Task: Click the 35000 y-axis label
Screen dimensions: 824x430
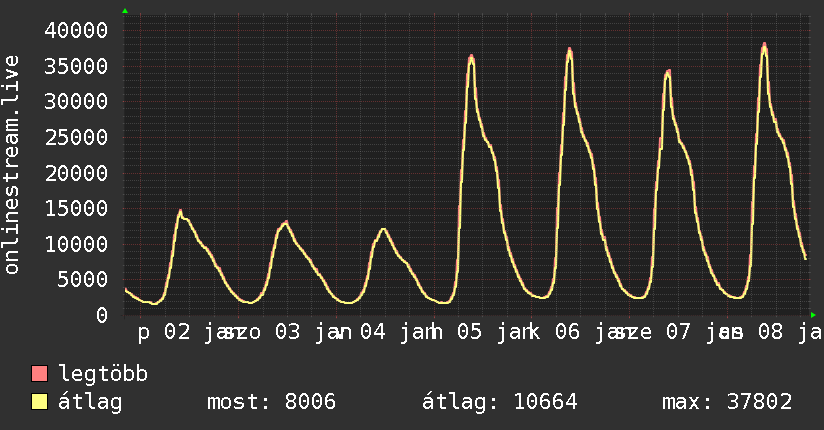Action: click(76, 66)
